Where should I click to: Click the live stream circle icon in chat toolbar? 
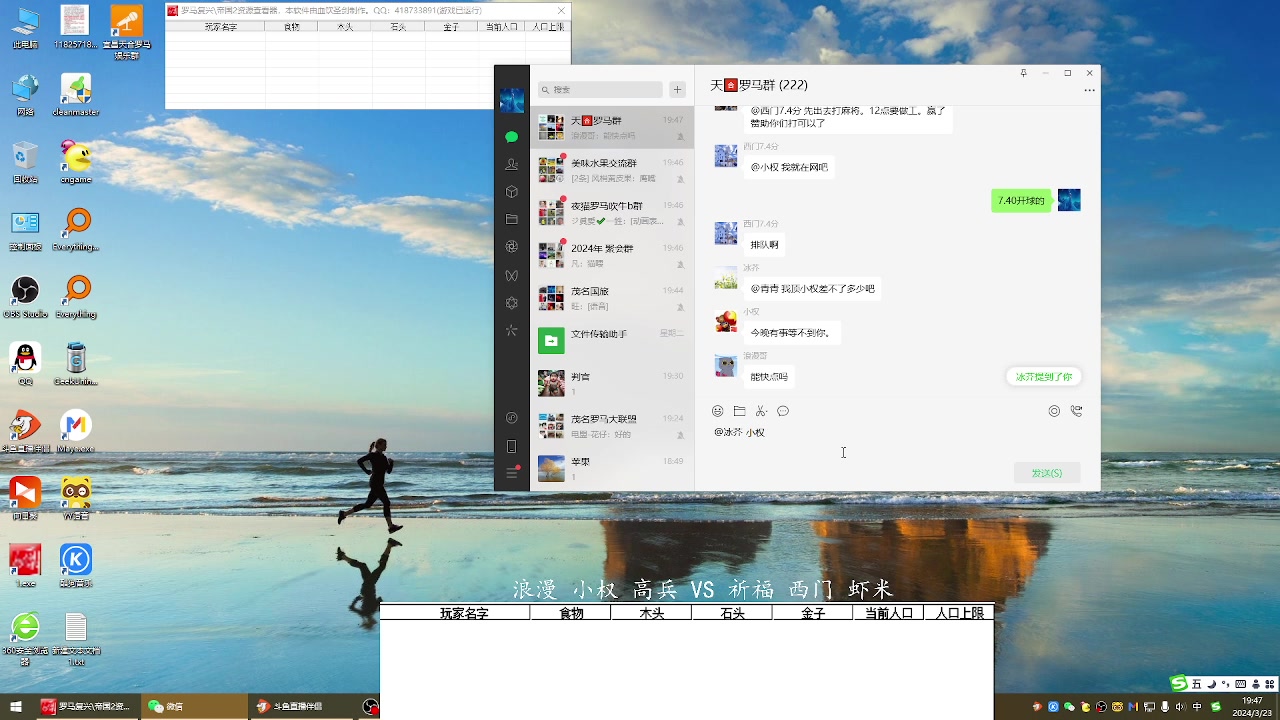coord(1054,411)
